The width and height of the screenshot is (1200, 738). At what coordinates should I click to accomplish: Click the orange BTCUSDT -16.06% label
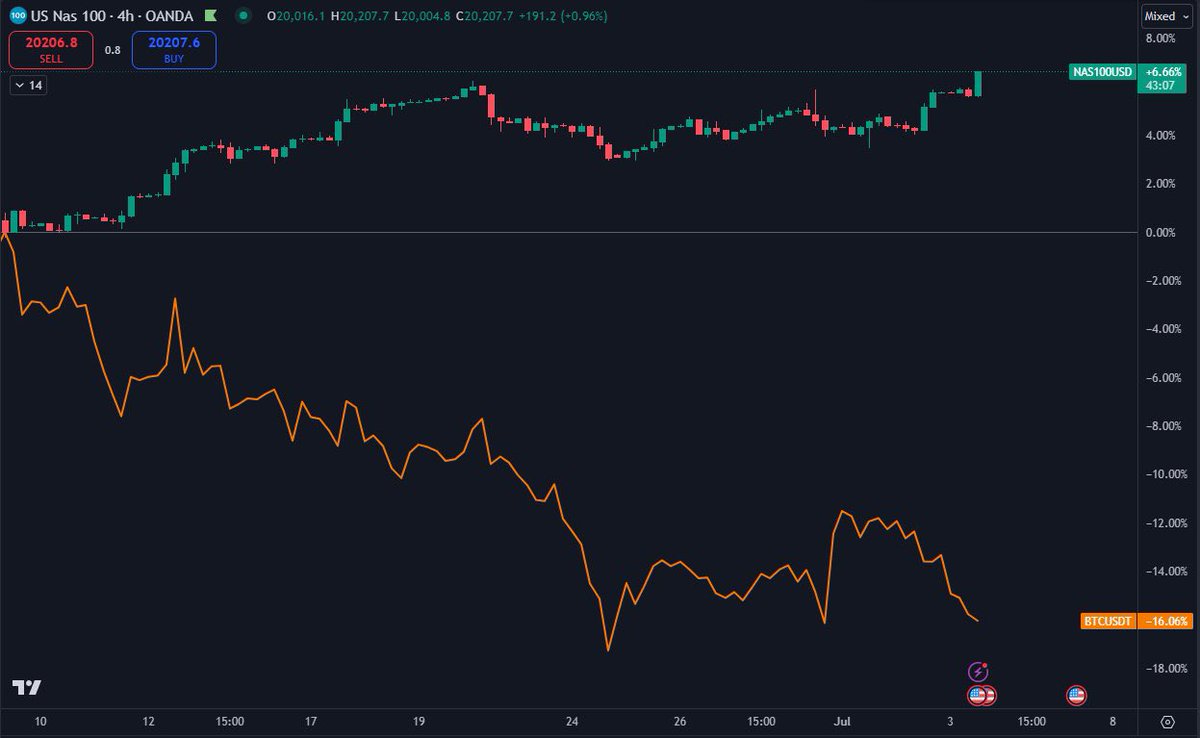(1108, 621)
